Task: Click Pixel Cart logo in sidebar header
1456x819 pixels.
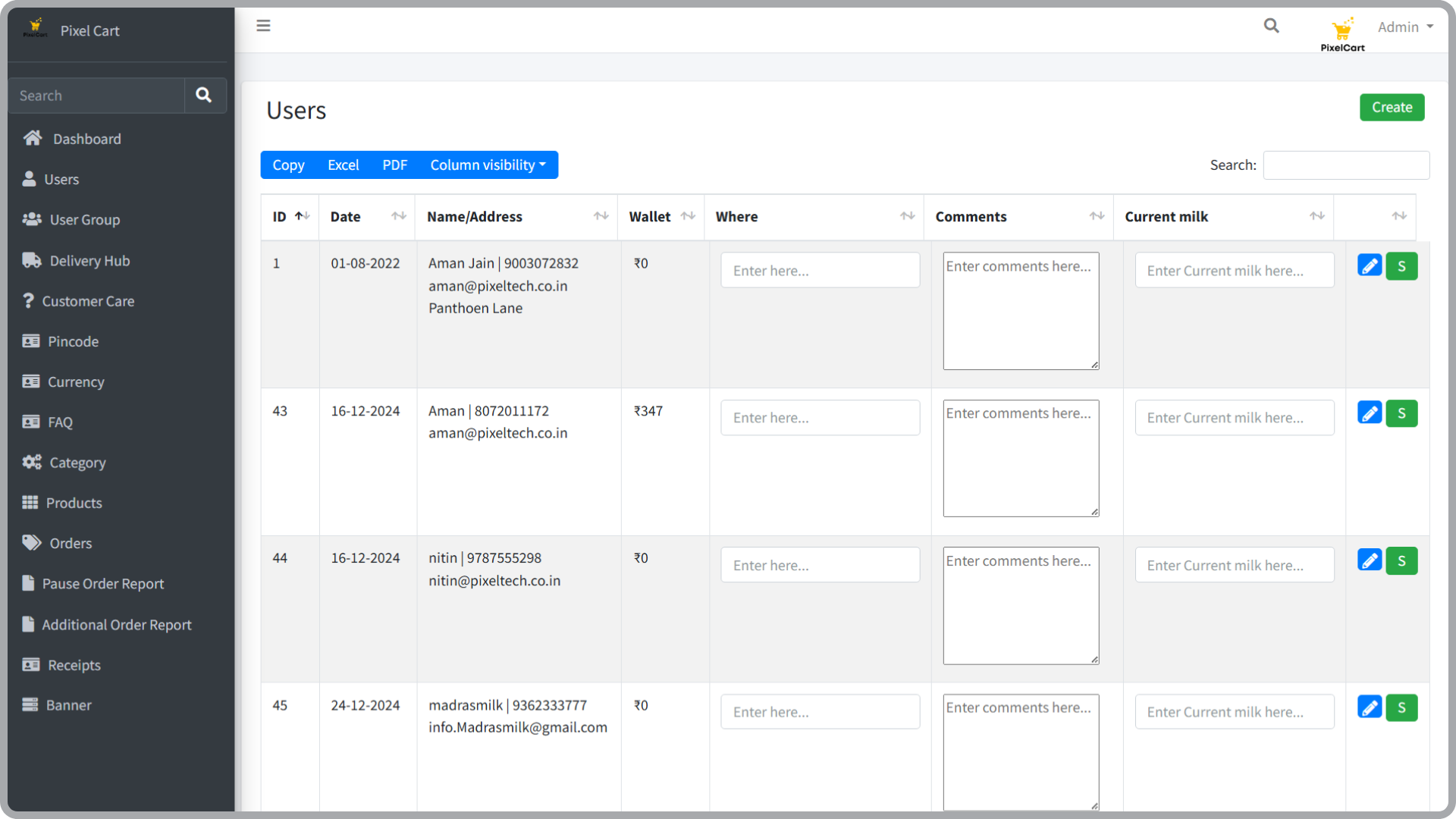Action: (x=35, y=29)
